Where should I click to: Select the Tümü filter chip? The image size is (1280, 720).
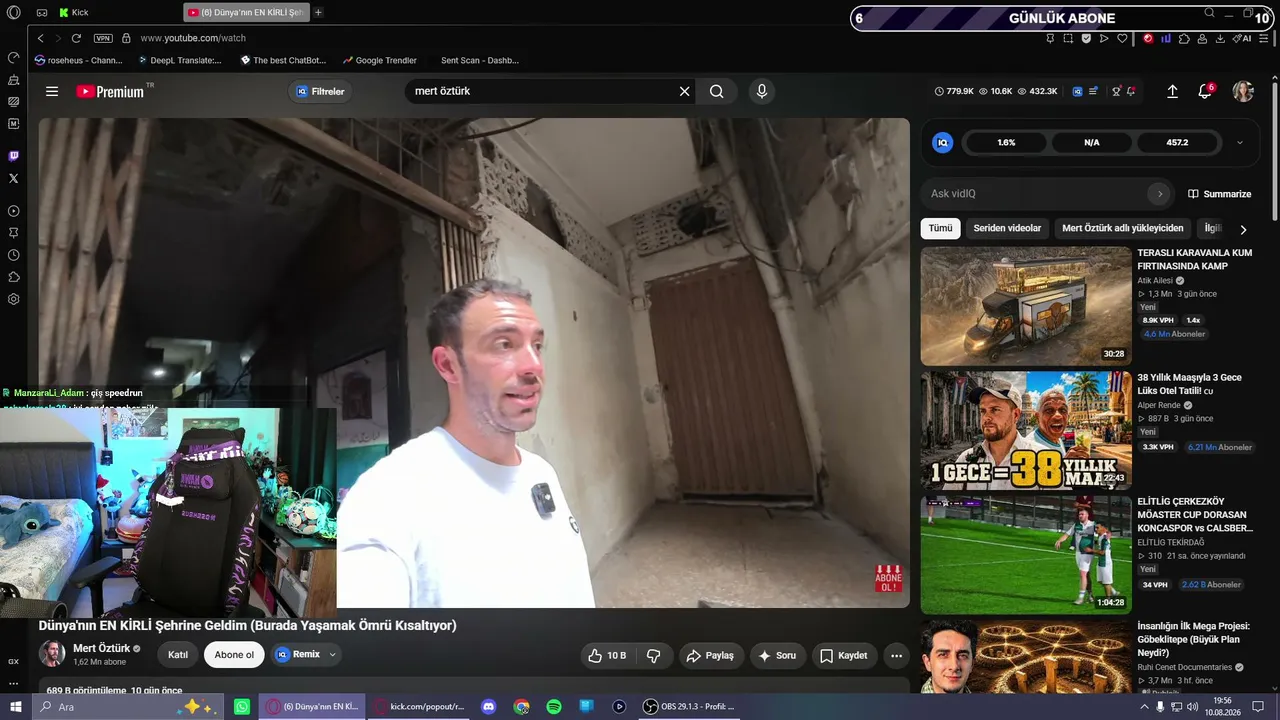click(941, 228)
